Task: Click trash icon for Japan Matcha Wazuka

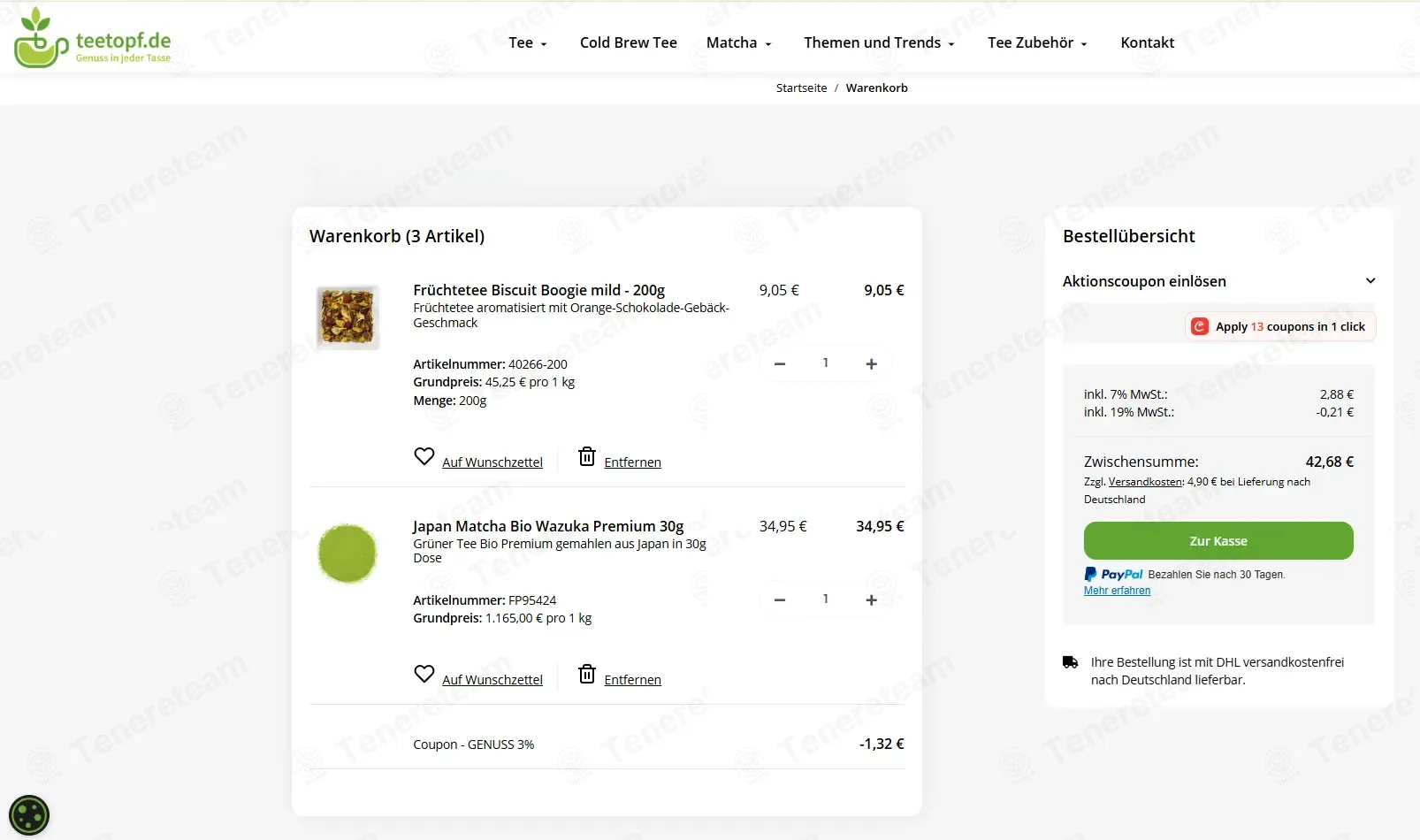Action: (587, 674)
